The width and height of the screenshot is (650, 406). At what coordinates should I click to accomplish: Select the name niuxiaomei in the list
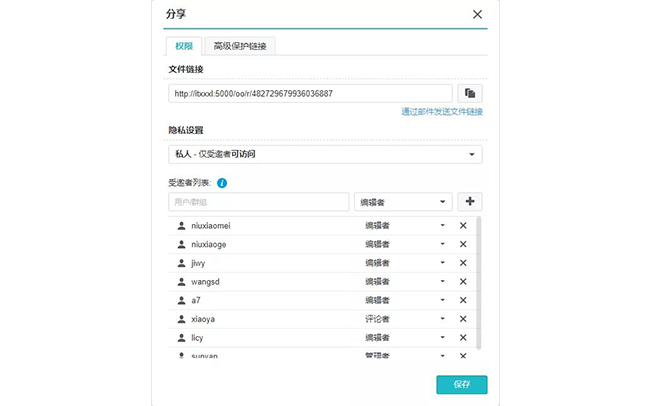(211, 226)
